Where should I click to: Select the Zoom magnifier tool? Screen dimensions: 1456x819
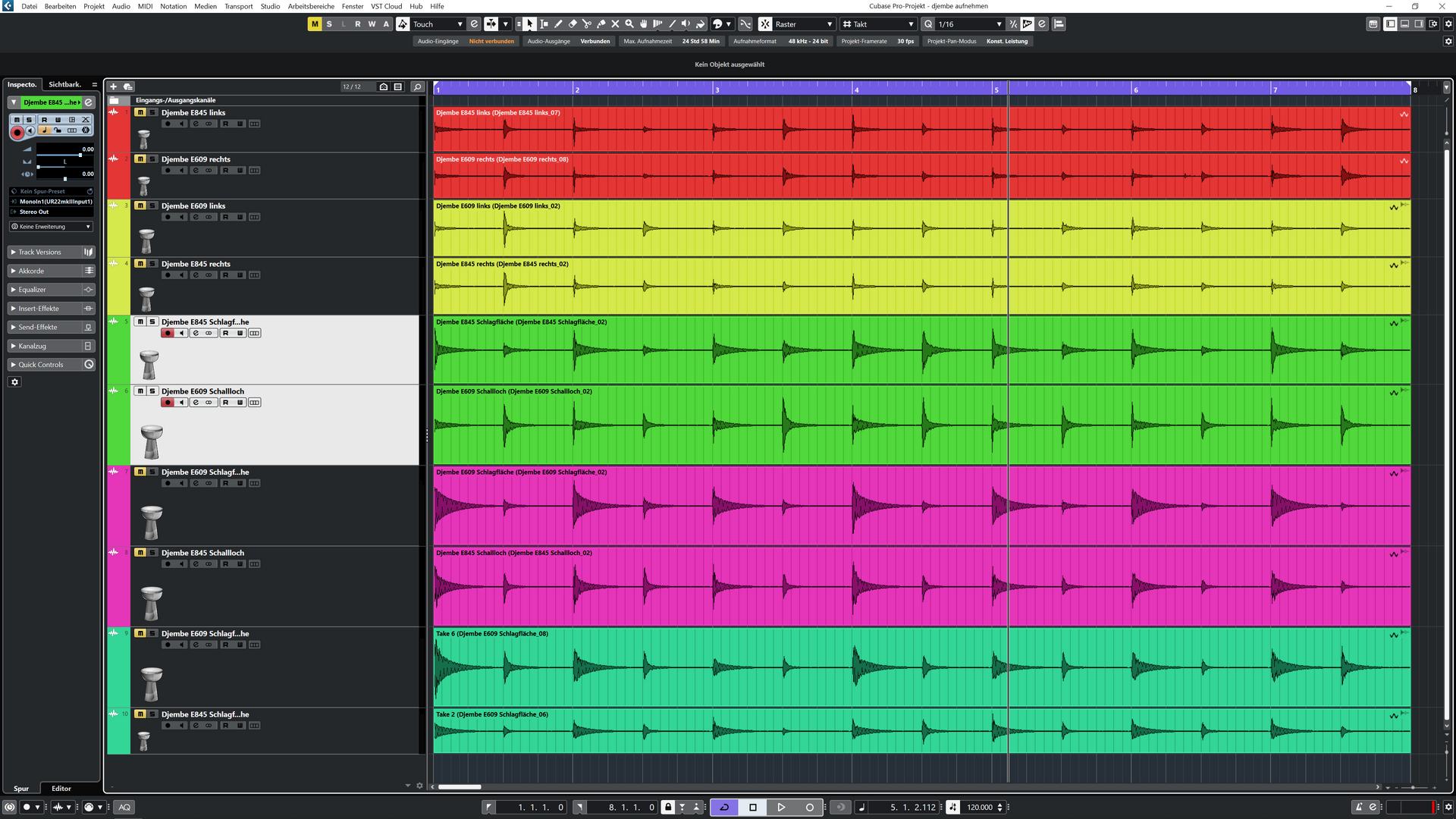(629, 24)
